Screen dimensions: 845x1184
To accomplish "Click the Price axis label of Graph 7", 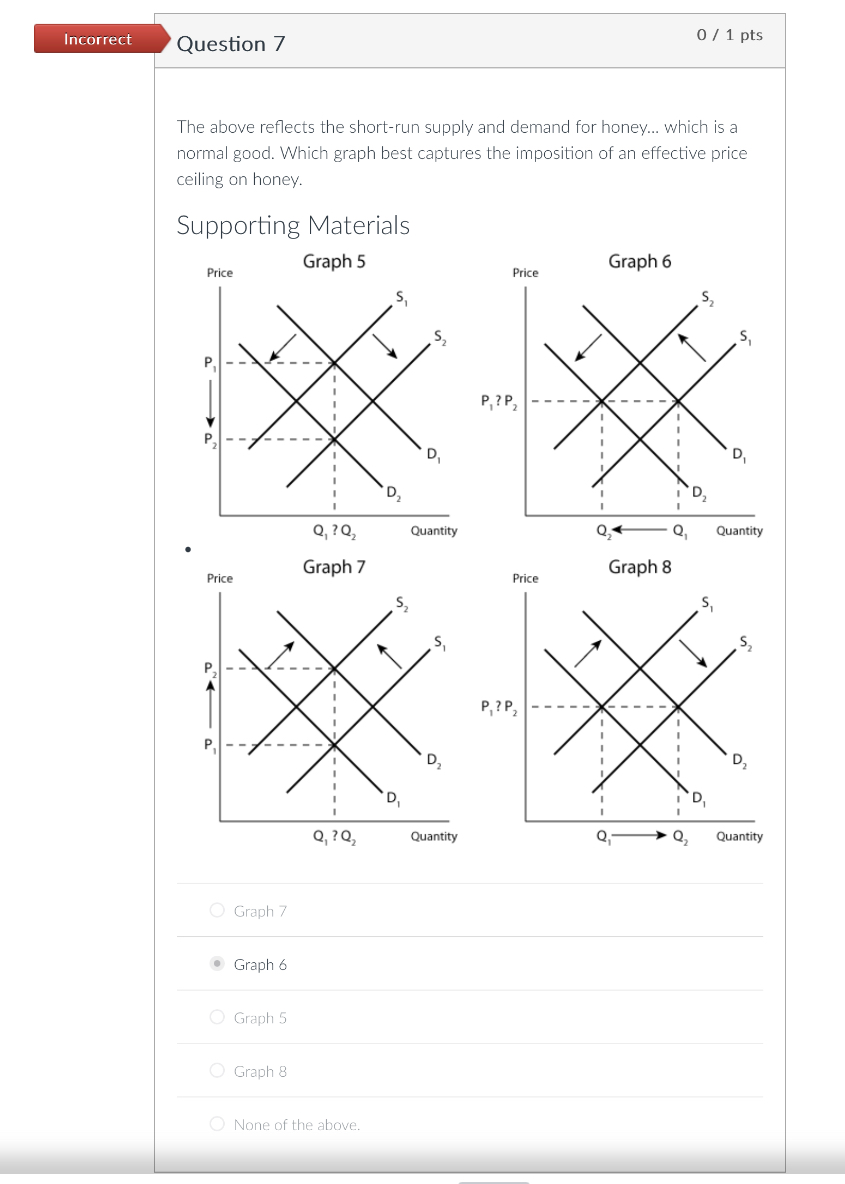I will point(218,578).
